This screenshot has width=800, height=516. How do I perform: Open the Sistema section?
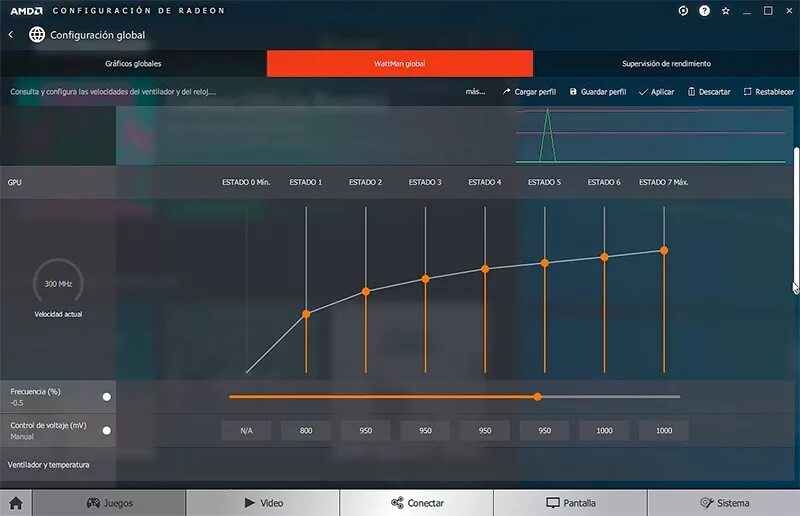(x=724, y=503)
